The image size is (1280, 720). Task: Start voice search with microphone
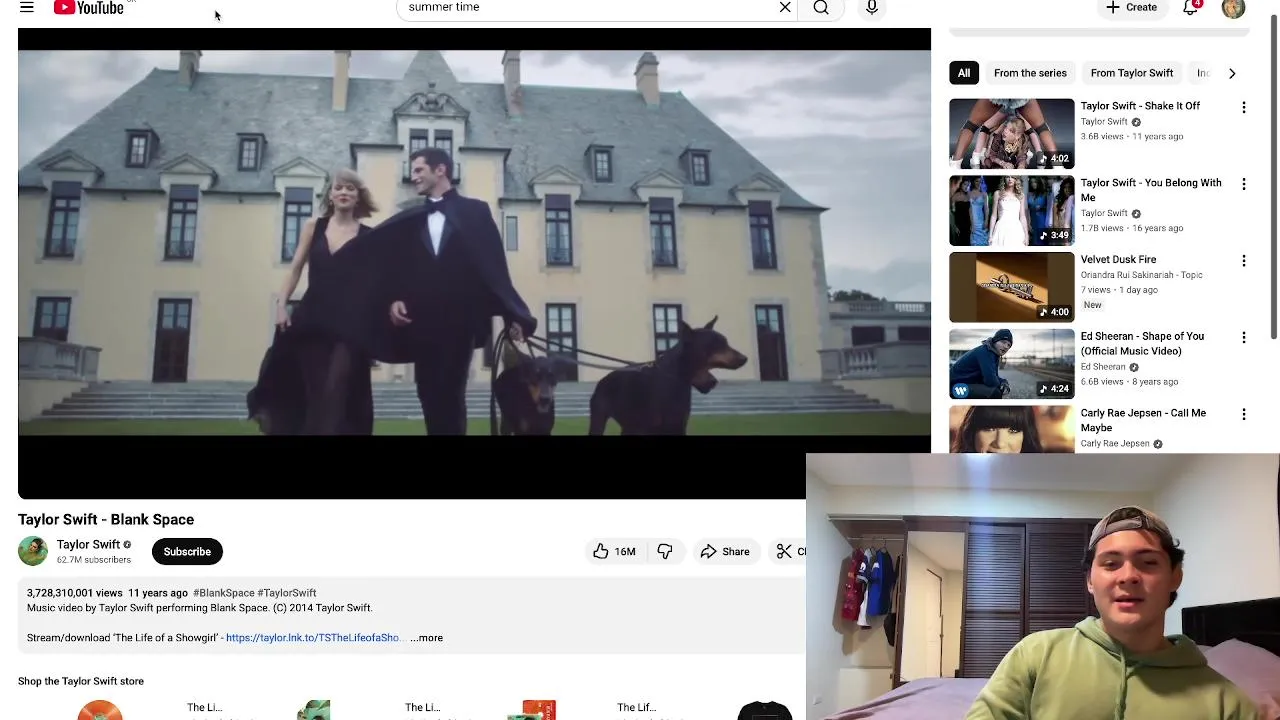point(872,8)
